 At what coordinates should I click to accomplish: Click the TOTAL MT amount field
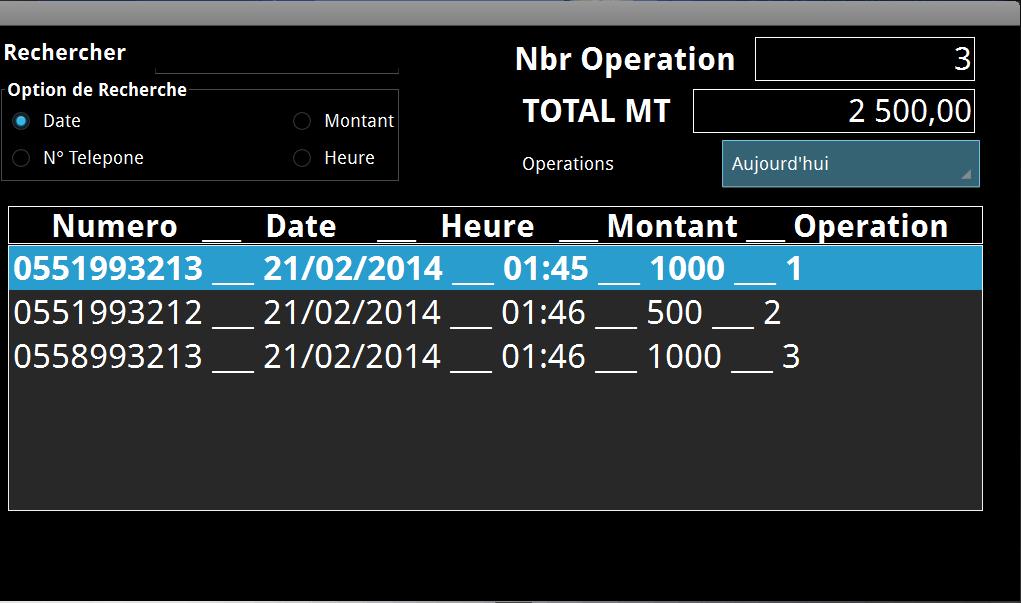point(833,111)
